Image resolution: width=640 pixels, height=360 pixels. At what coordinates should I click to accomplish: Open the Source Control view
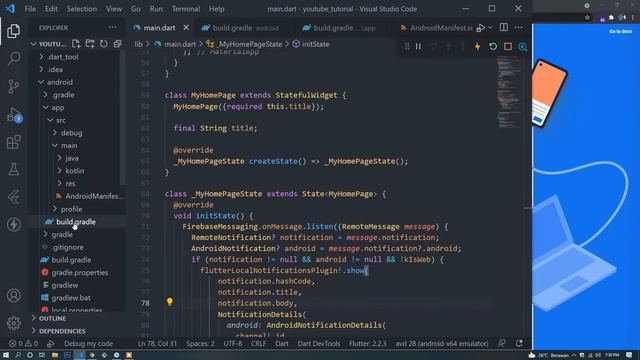point(13,86)
